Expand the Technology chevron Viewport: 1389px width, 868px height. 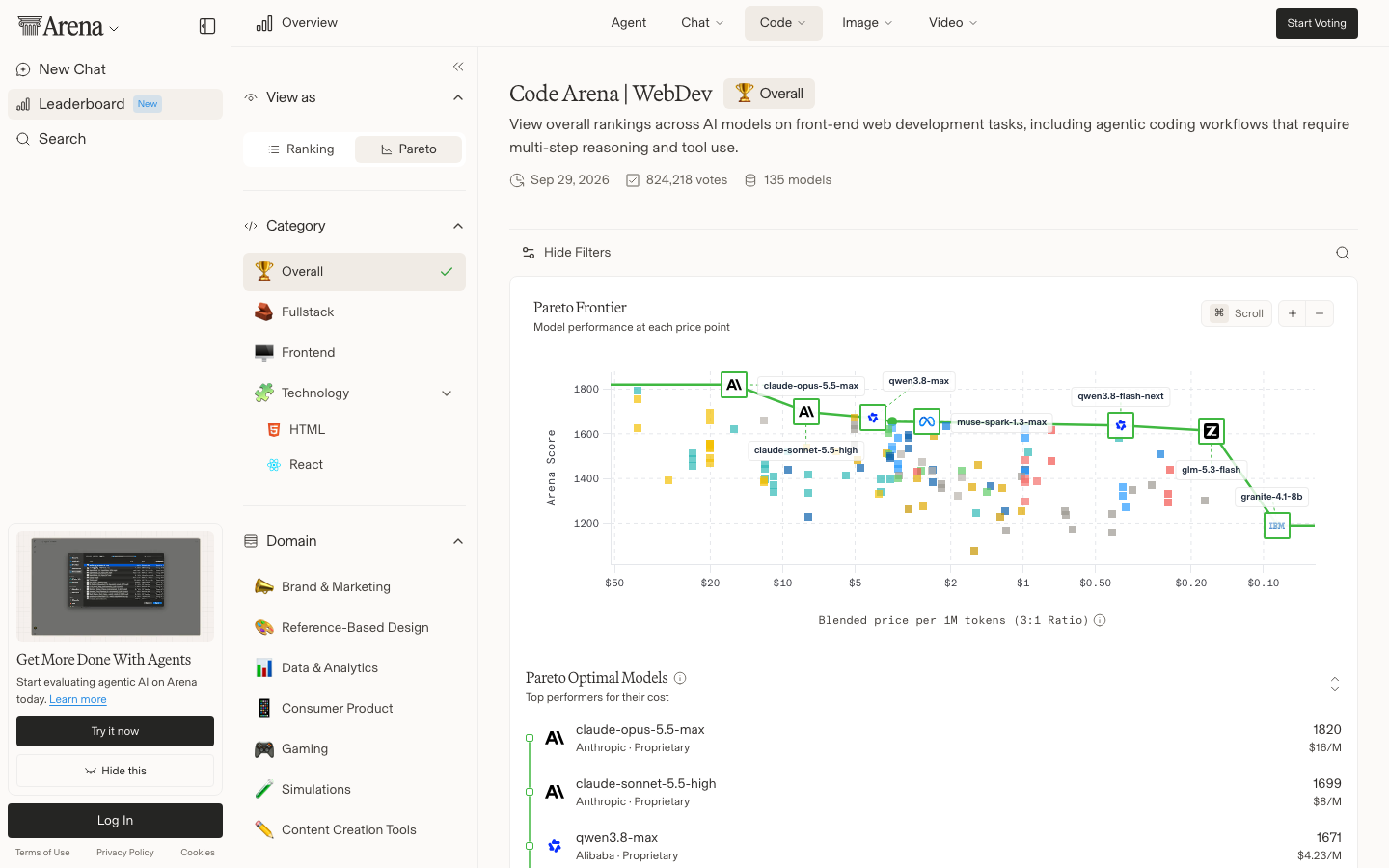point(447,393)
